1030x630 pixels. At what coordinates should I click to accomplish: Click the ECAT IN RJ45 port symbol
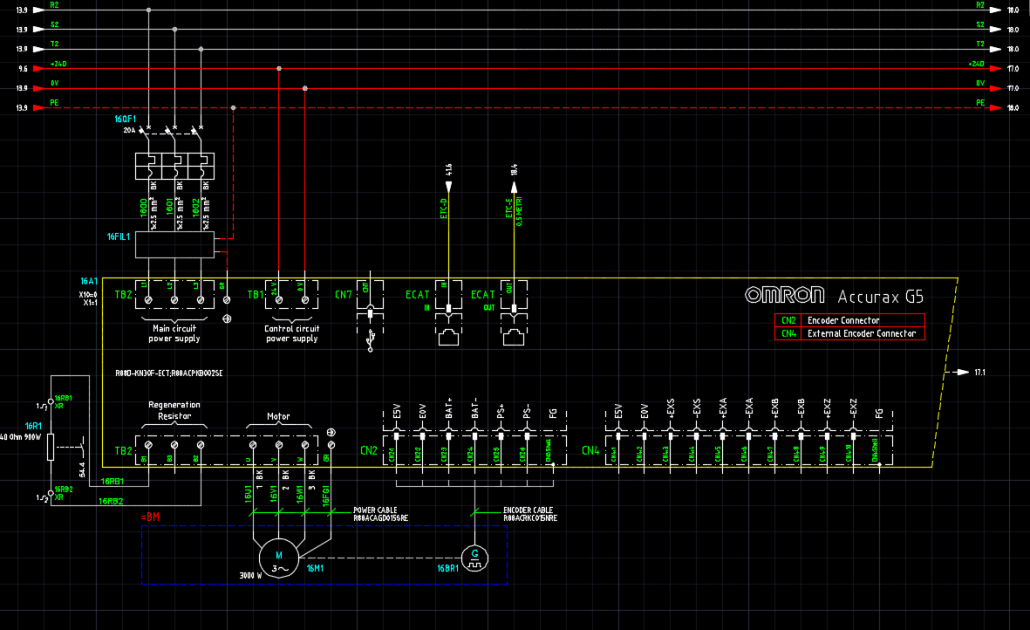tap(448, 334)
